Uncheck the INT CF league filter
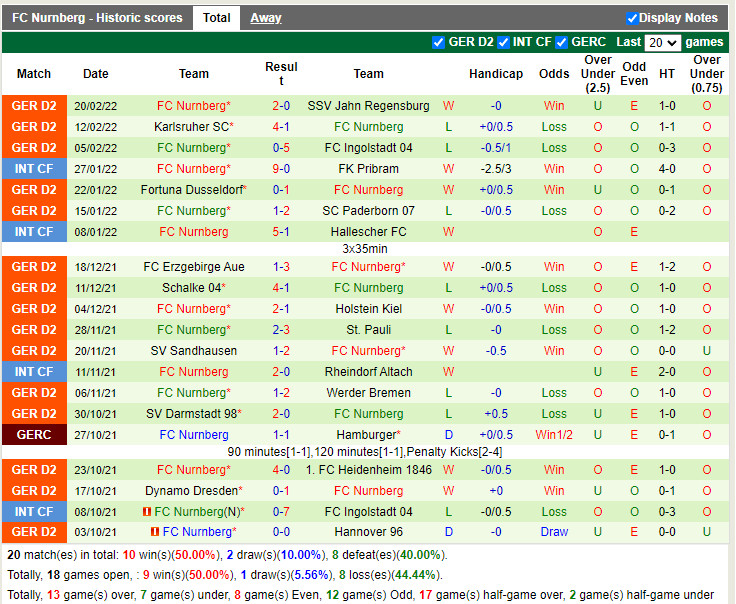The width and height of the screenshot is (736, 604). point(503,42)
